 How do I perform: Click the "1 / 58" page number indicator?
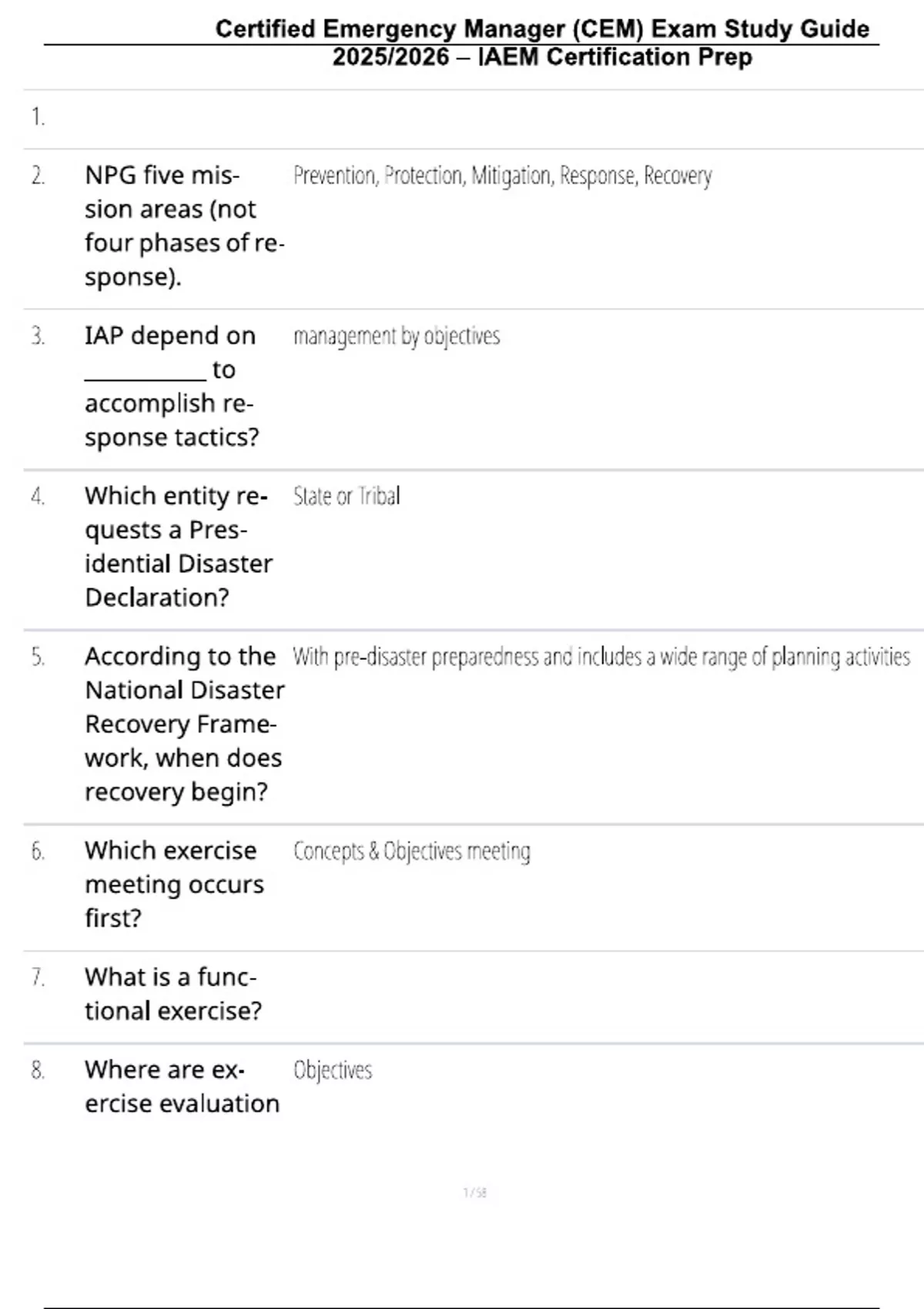[x=474, y=1193]
